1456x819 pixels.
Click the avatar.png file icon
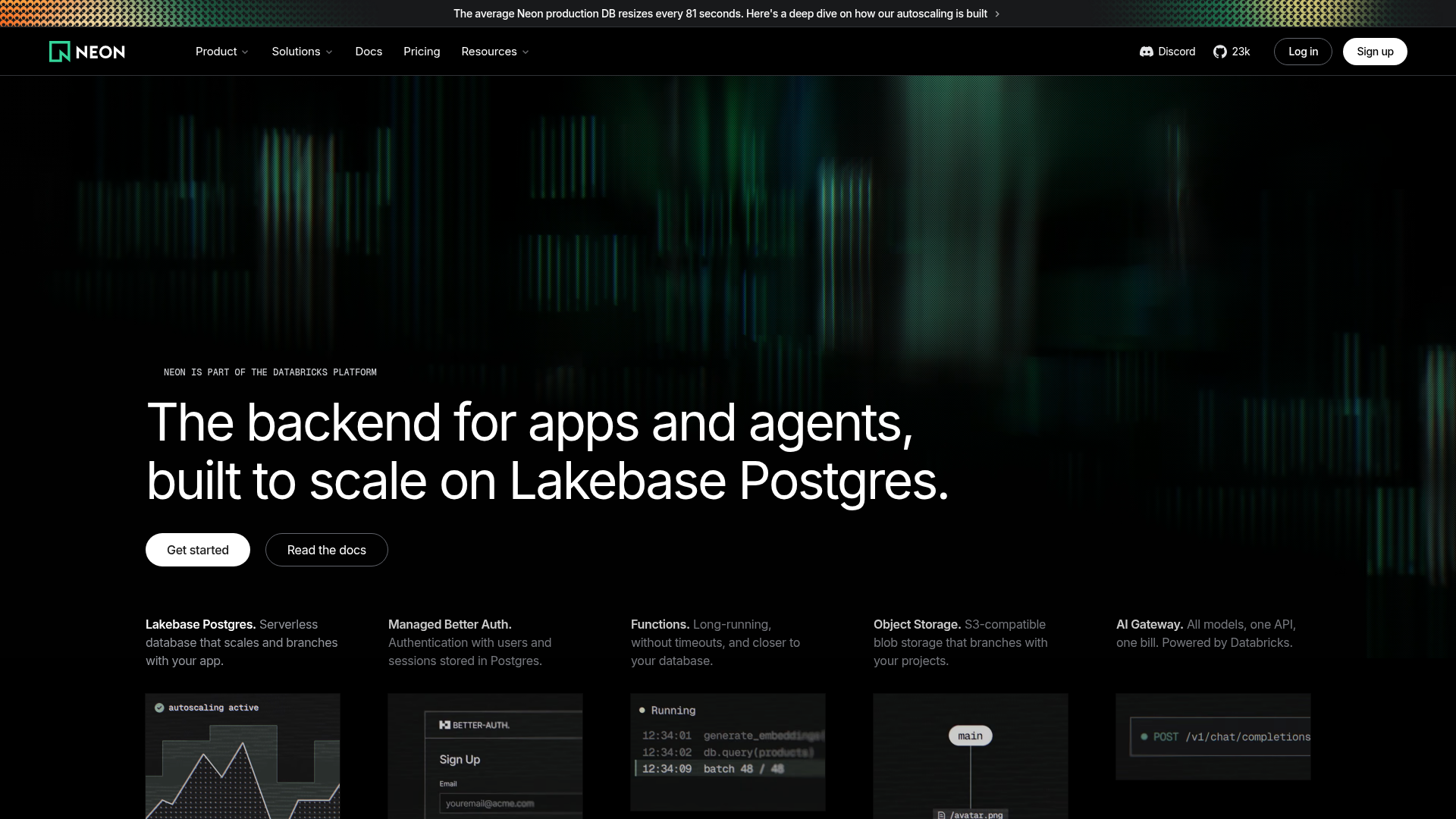pyautogui.click(x=941, y=814)
